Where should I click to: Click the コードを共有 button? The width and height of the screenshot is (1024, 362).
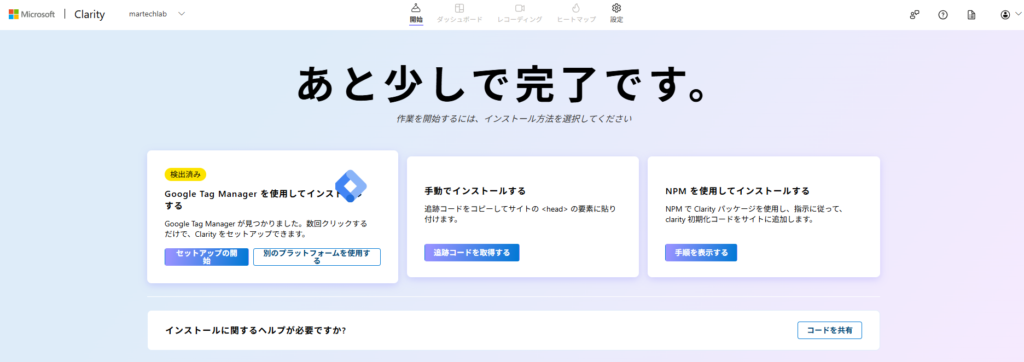click(829, 330)
